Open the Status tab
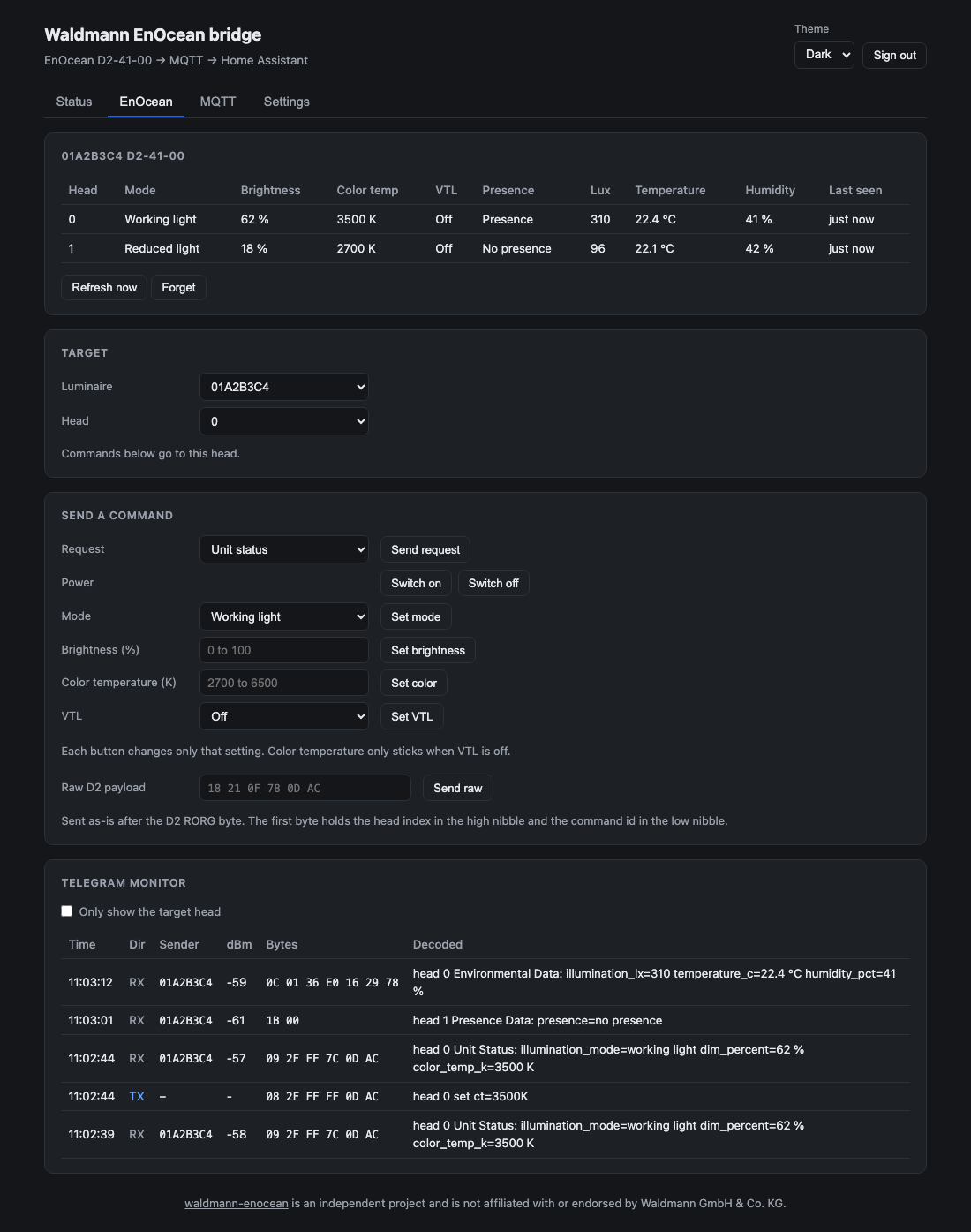The height and width of the screenshot is (1232, 971). tap(74, 102)
